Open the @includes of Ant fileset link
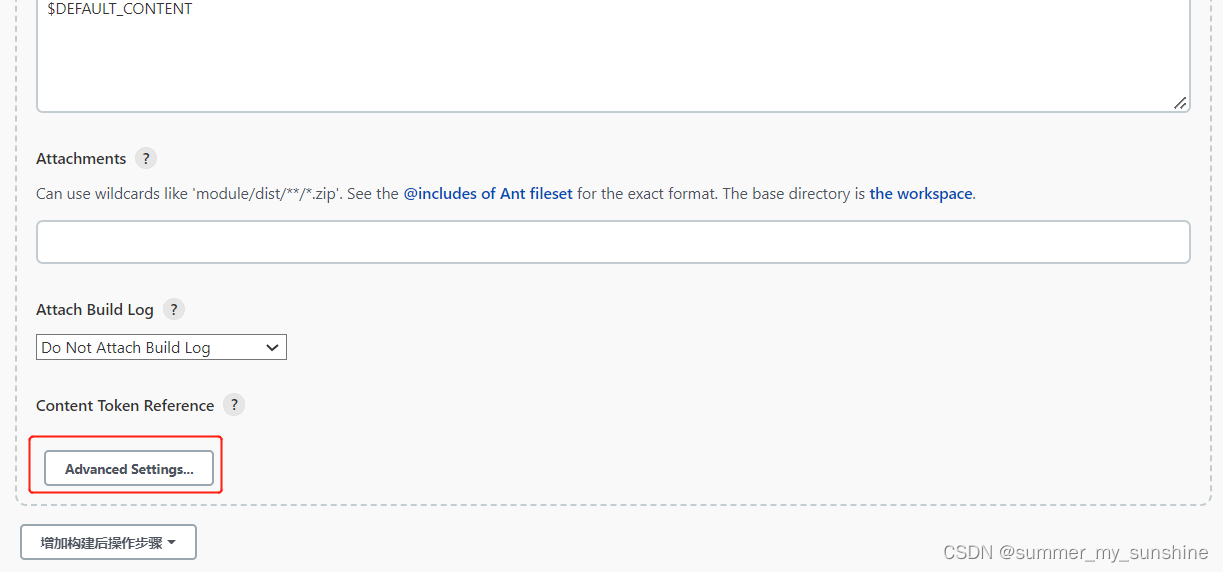The height and width of the screenshot is (572, 1223). tap(488, 194)
